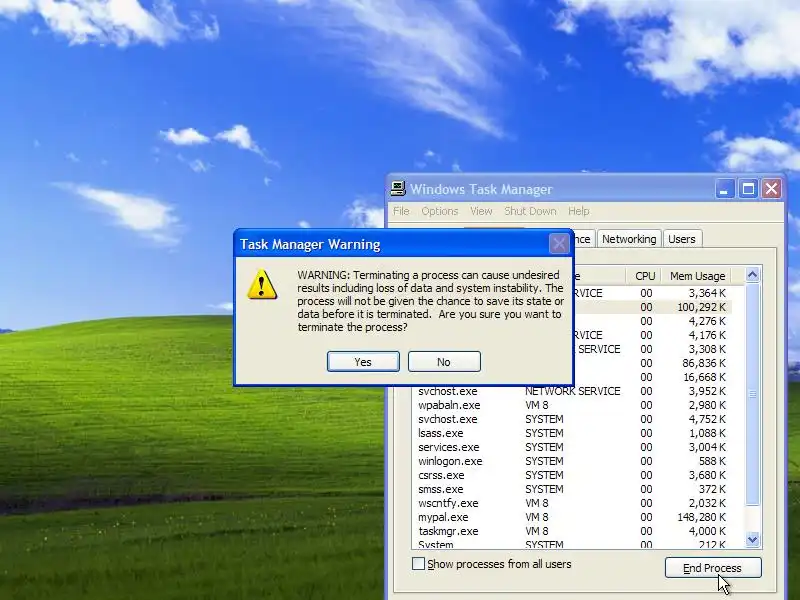Image resolution: width=800 pixels, height=600 pixels.
Task: Select the wpabaln.exe process row
Action: coord(572,405)
